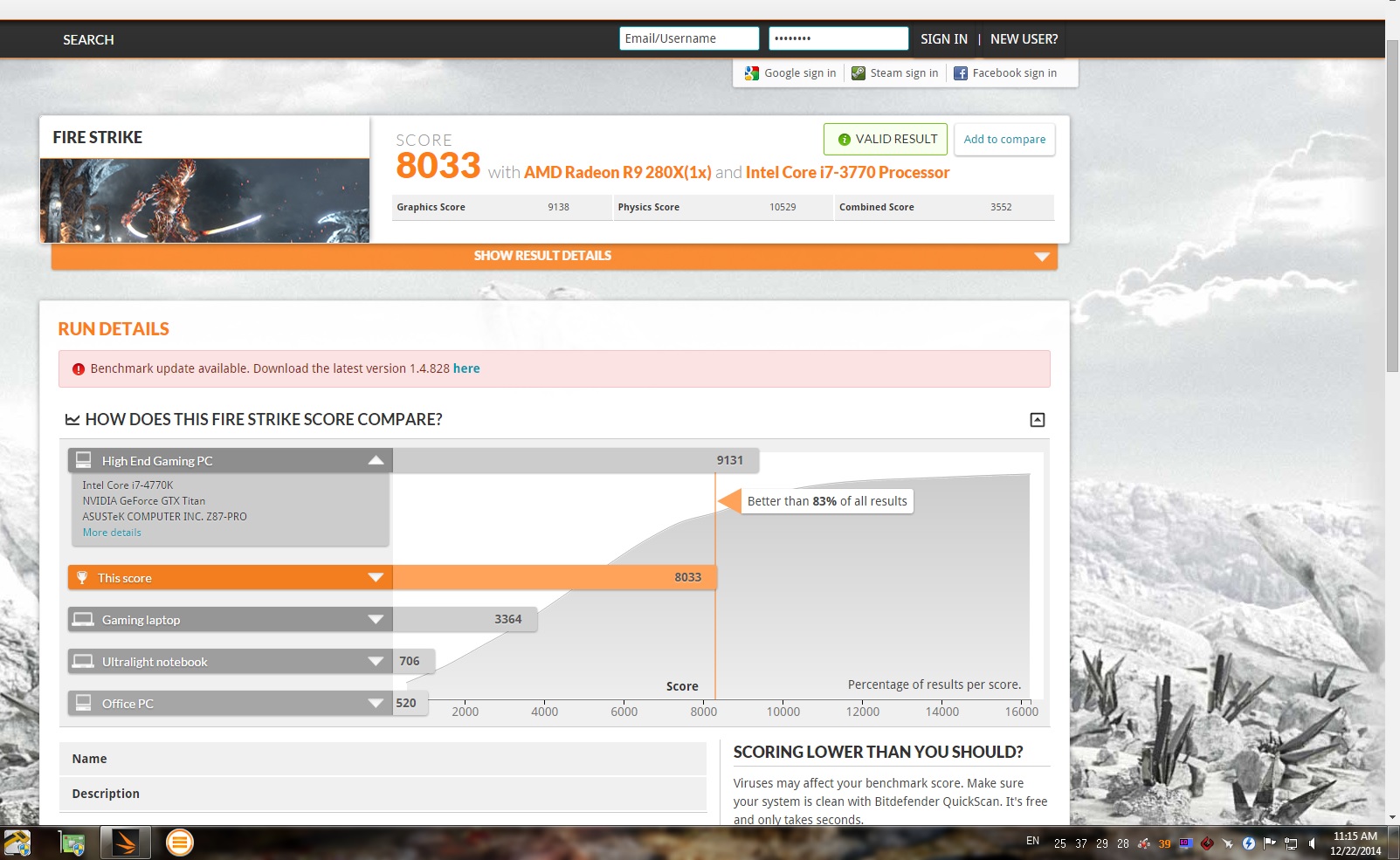The height and width of the screenshot is (860, 1400).
Task: Click the Gaming laptop icon
Action: pos(83,619)
